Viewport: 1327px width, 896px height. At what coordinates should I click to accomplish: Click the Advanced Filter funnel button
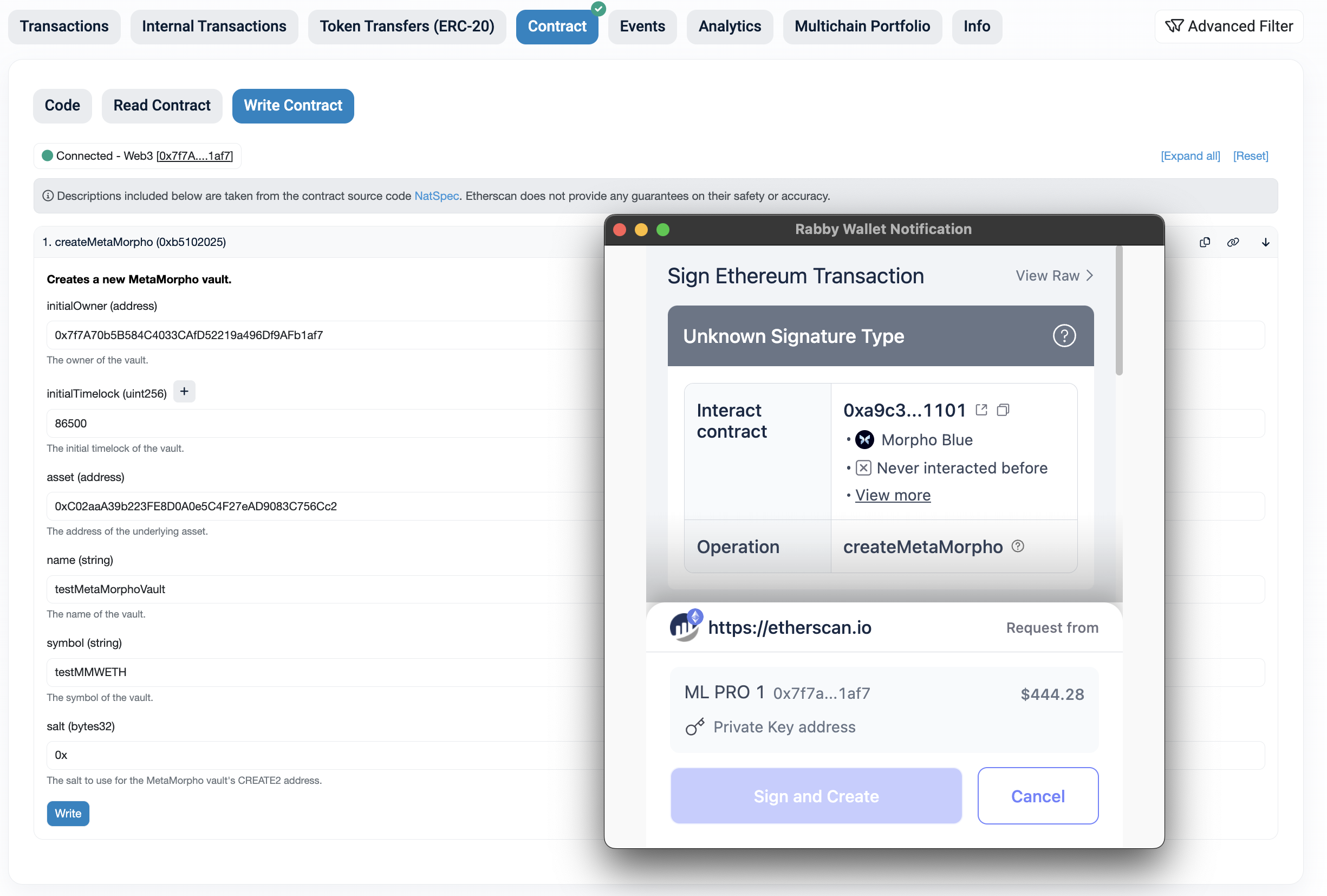[1229, 26]
